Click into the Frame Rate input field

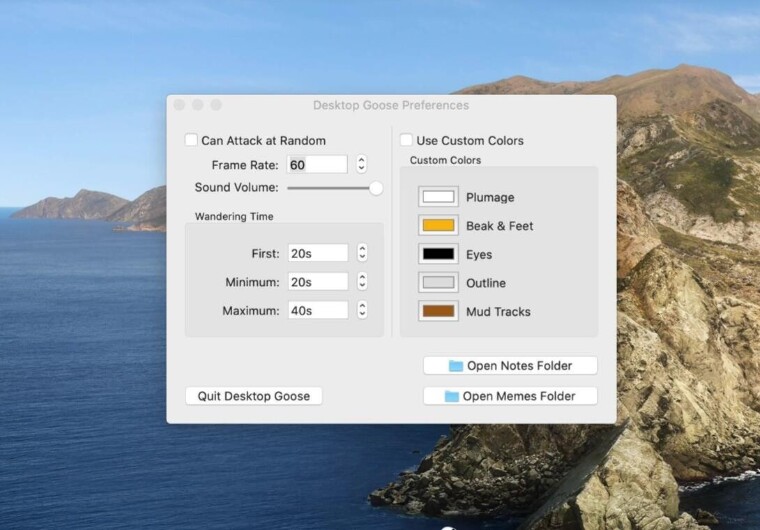click(x=317, y=164)
